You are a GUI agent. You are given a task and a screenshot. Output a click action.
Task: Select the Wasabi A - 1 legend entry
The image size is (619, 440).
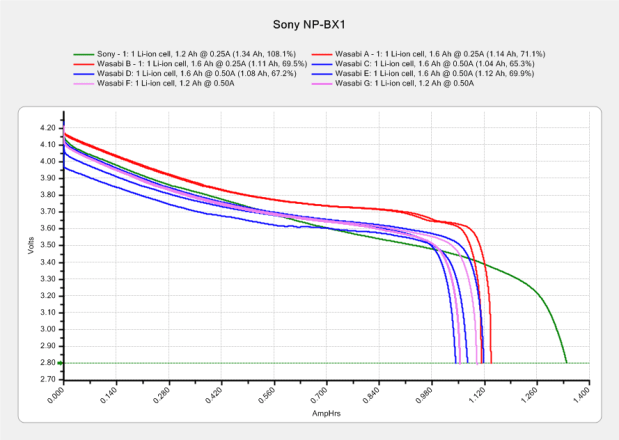click(x=428, y=54)
